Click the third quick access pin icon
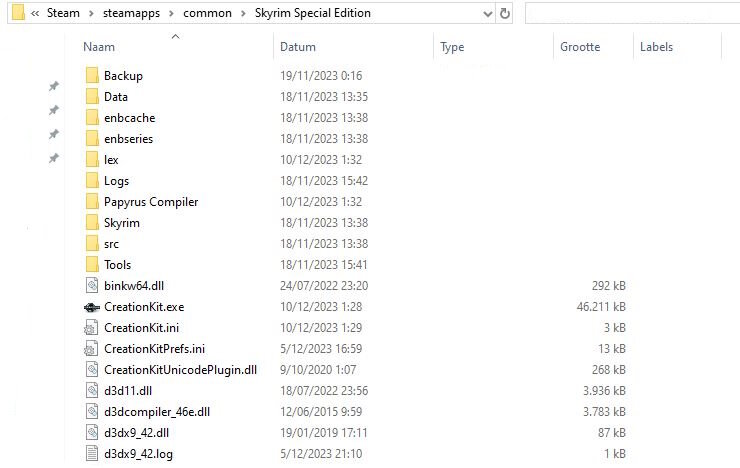 [54, 134]
